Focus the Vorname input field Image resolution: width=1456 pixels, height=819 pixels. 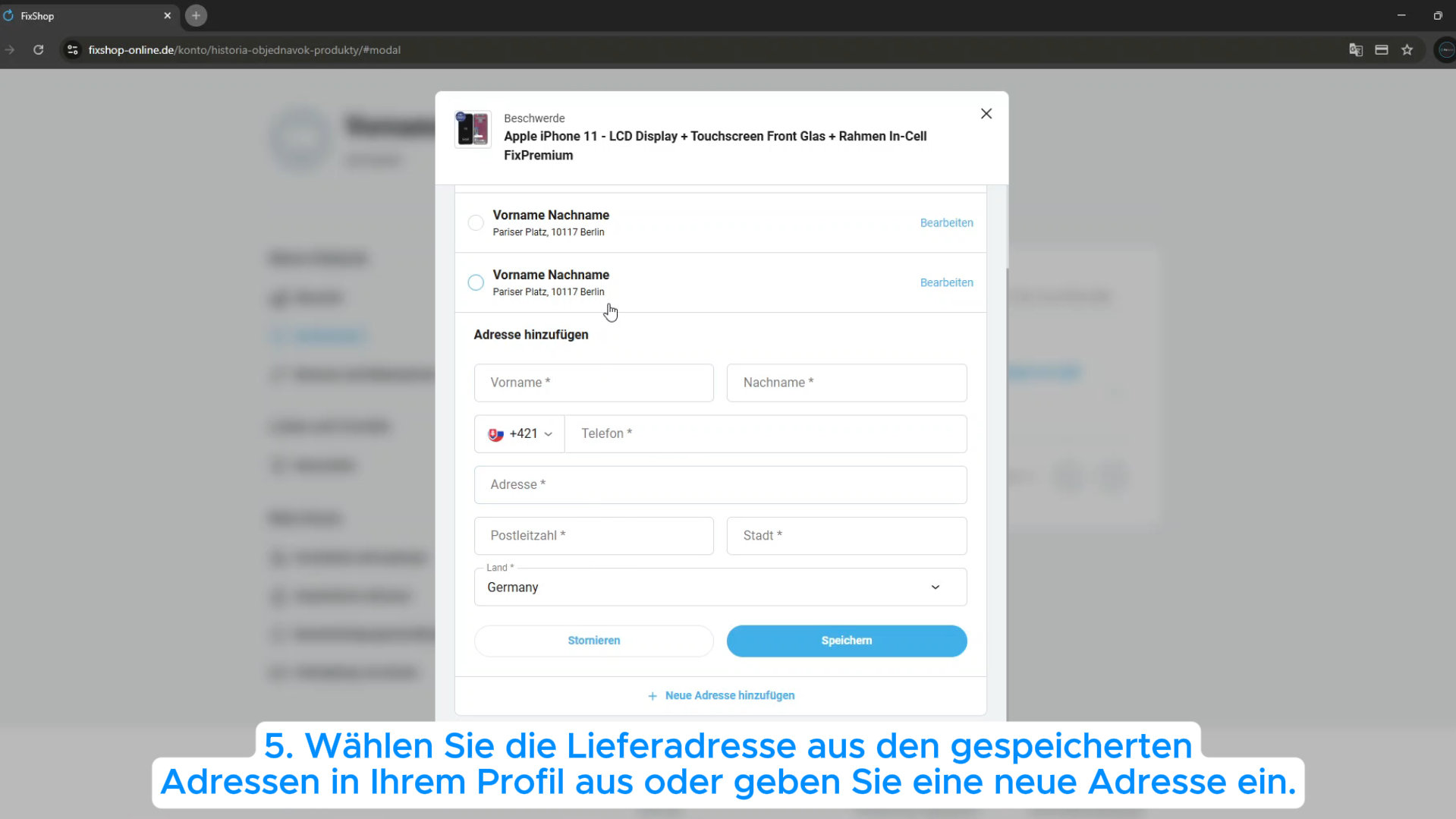click(x=593, y=383)
